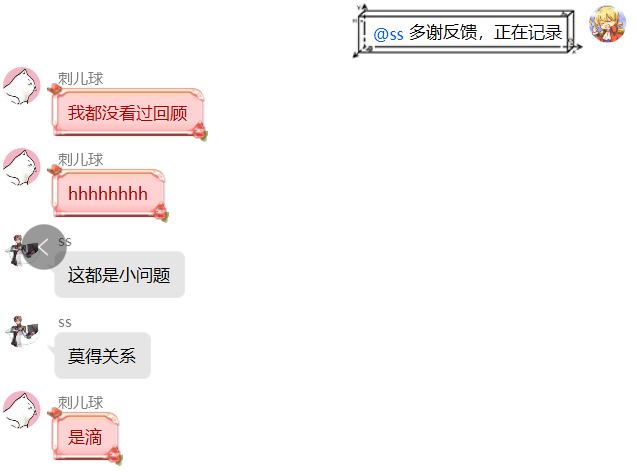Screen dimensions: 636x473
Task: Click username 刺儿球 above 是滴
Action: (80, 402)
